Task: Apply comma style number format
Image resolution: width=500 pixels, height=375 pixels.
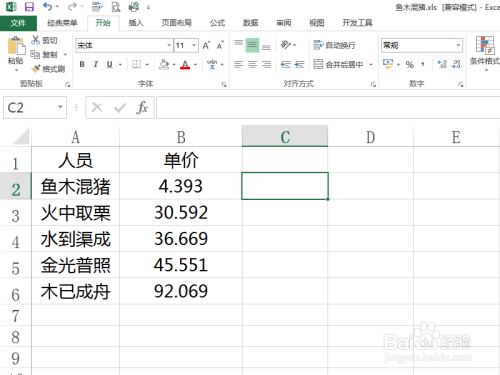Action: (x=423, y=64)
